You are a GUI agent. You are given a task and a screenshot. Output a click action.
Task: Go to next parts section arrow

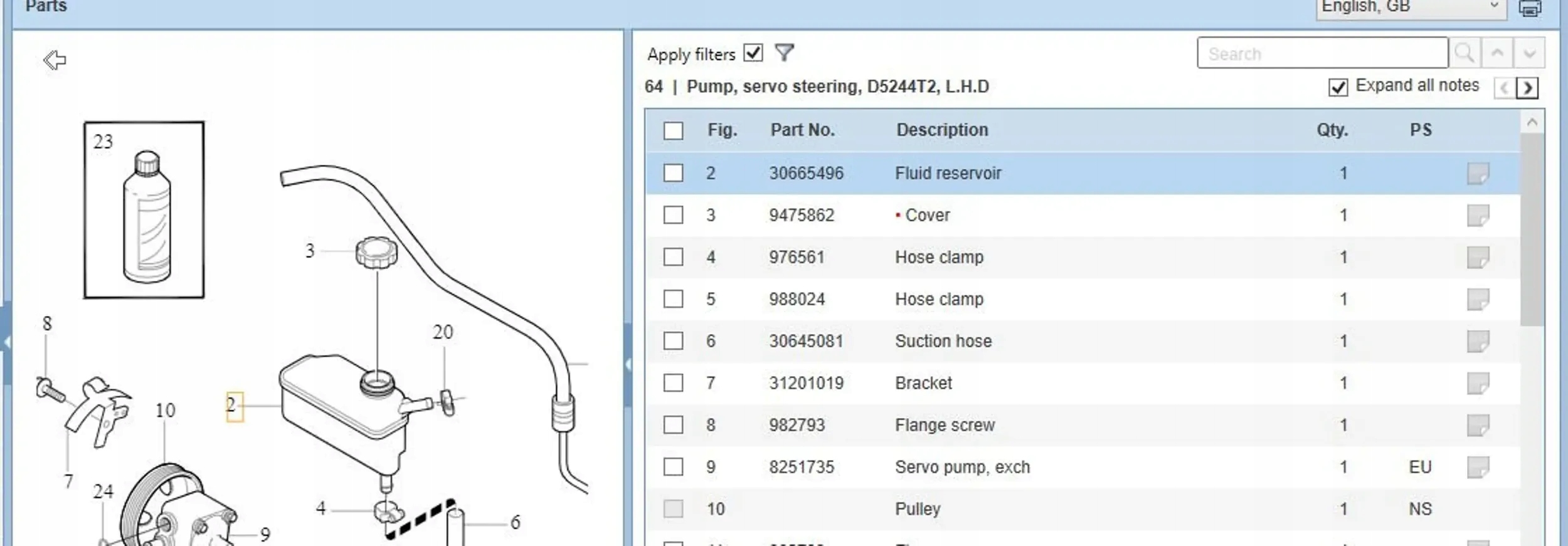[x=1528, y=88]
